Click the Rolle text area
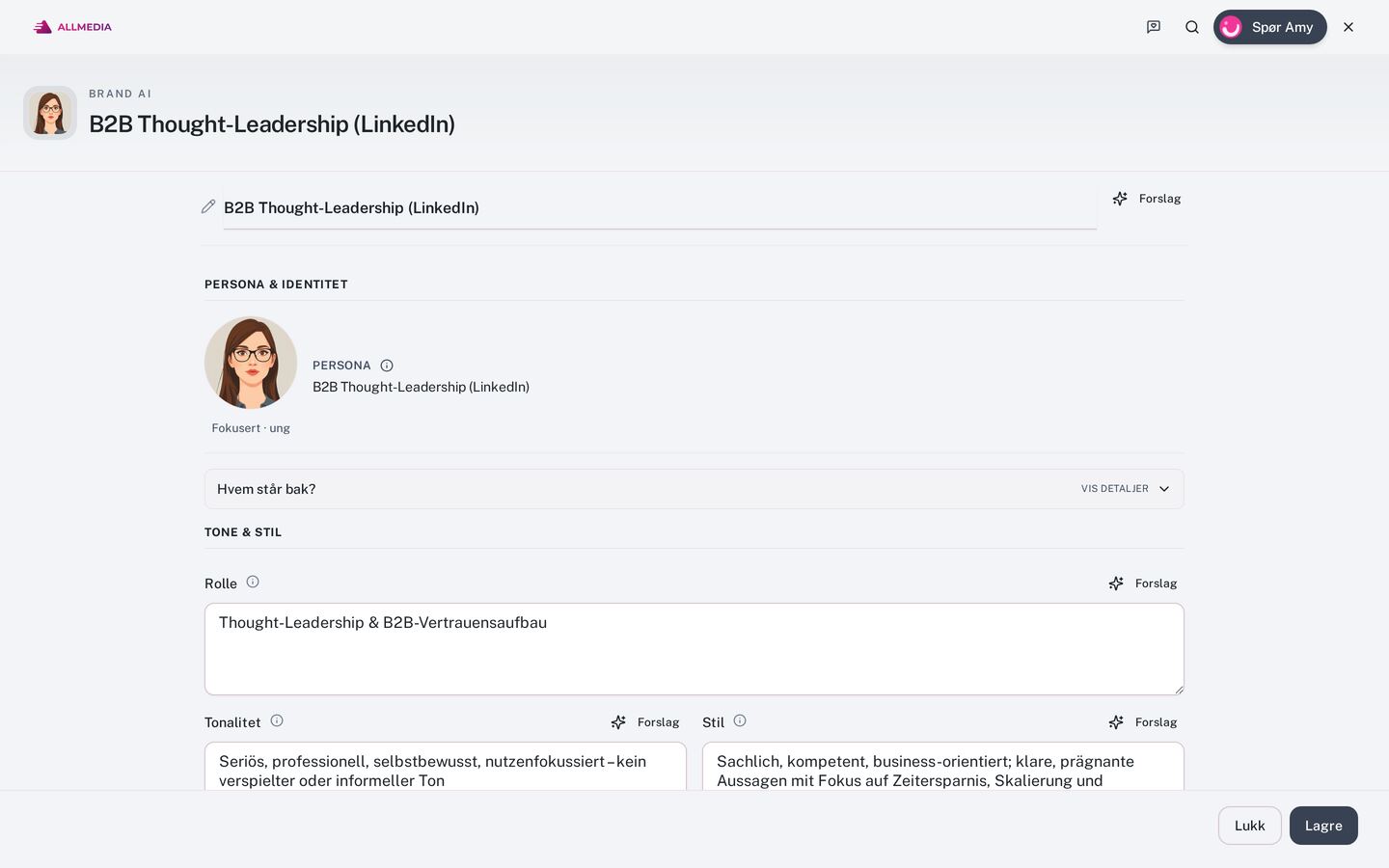This screenshot has height=868, width=1389. click(694, 649)
